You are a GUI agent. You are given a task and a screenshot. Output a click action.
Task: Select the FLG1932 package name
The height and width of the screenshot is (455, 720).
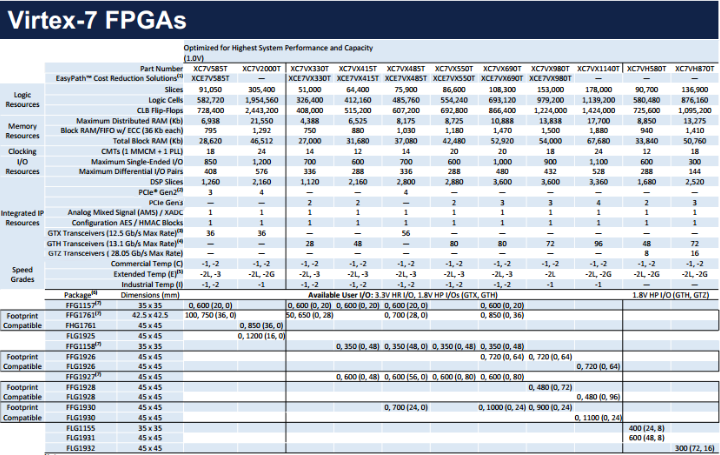coord(81,449)
